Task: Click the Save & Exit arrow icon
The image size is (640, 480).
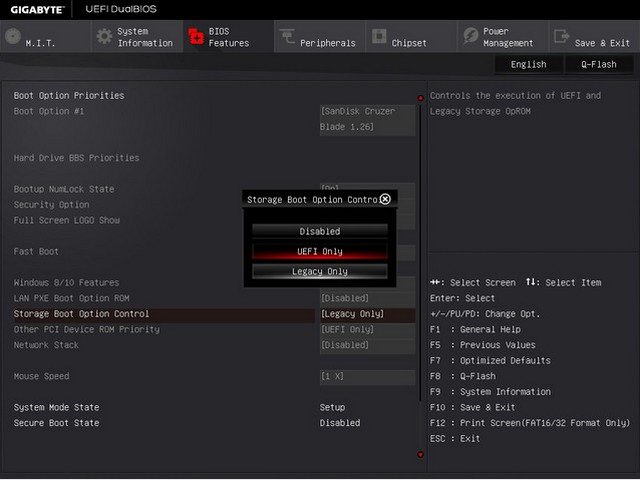Action: [x=561, y=37]
